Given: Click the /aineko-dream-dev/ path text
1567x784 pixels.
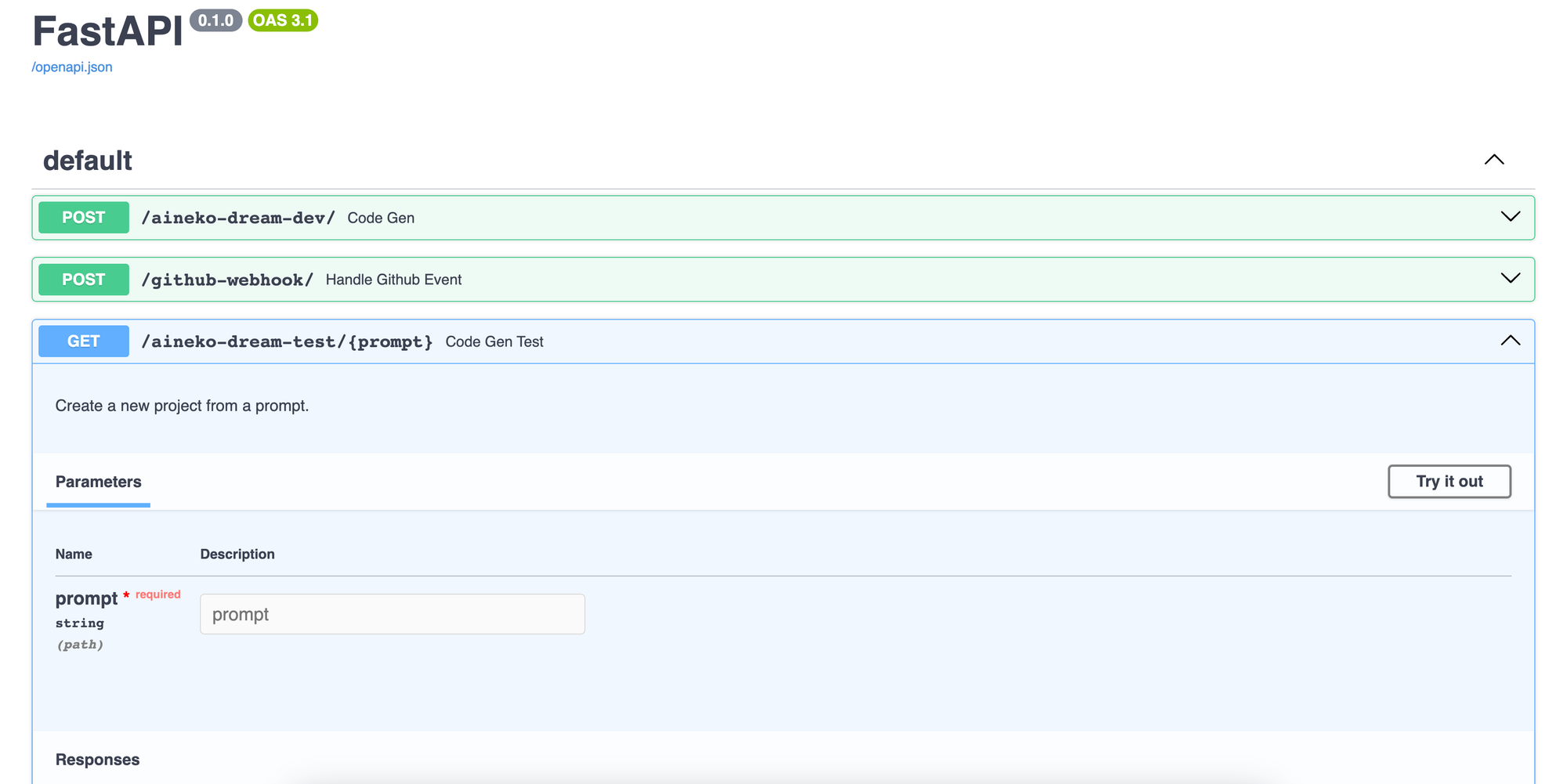Looking at the screenshot, I should tap(238, 218).
